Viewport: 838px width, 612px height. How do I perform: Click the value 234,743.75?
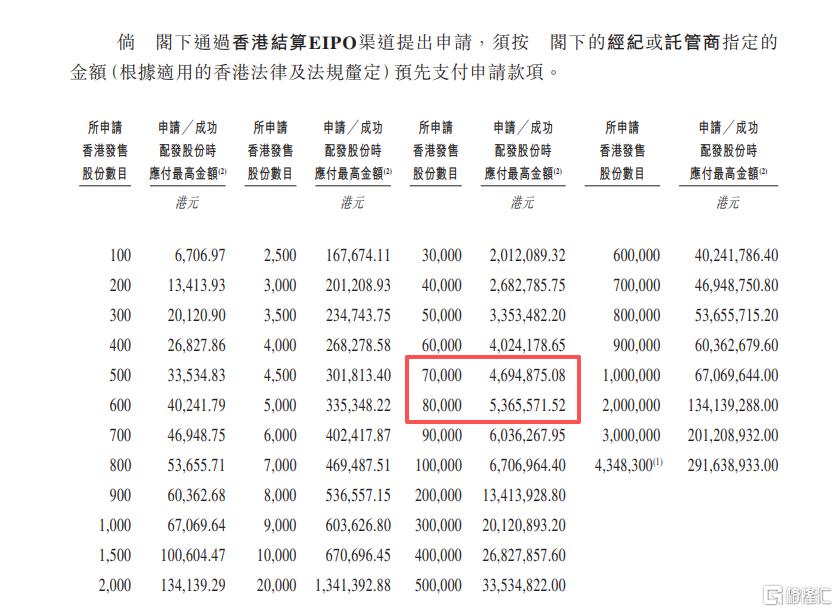[358, 315]
